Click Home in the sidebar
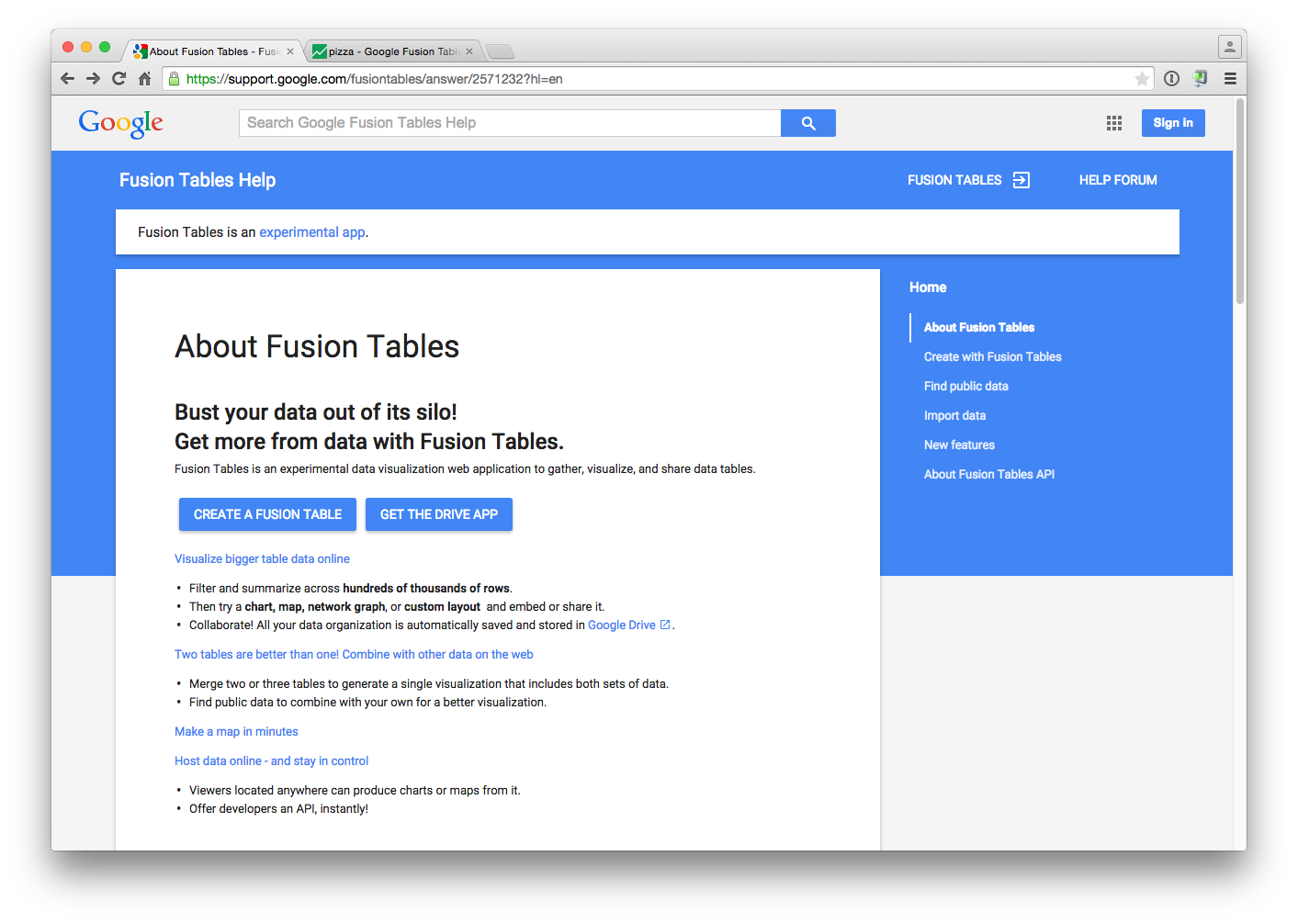This screenshot has width=1298, height=924. point(928,287)
